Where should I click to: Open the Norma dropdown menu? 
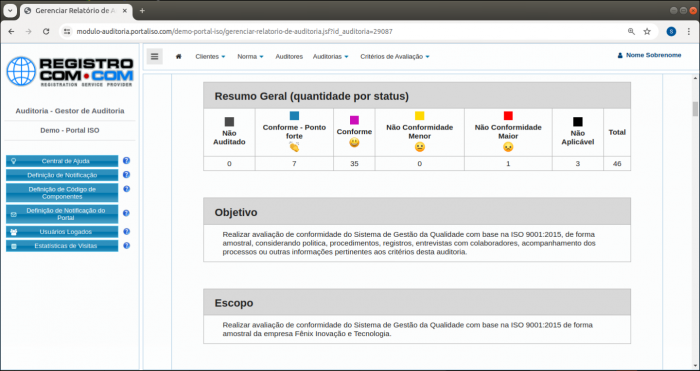pyautogui.click(x=250, y=57)
